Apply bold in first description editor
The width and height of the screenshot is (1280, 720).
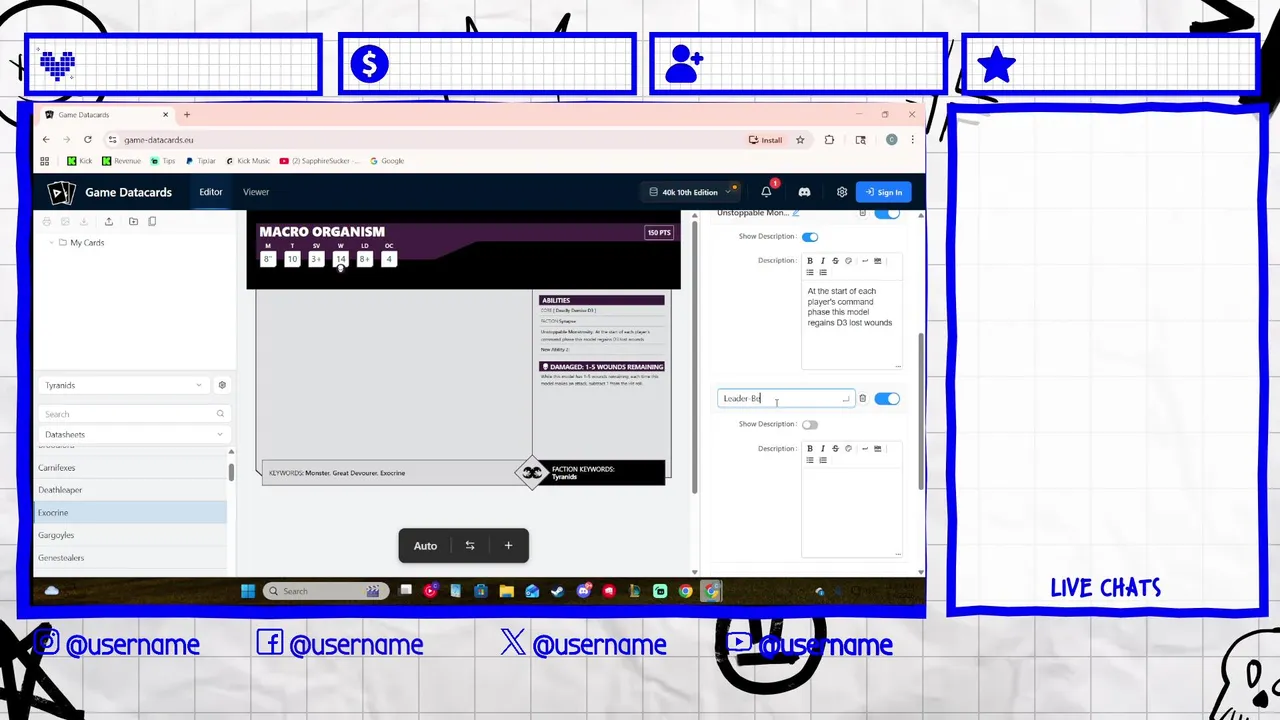click(x=810, y=261)
